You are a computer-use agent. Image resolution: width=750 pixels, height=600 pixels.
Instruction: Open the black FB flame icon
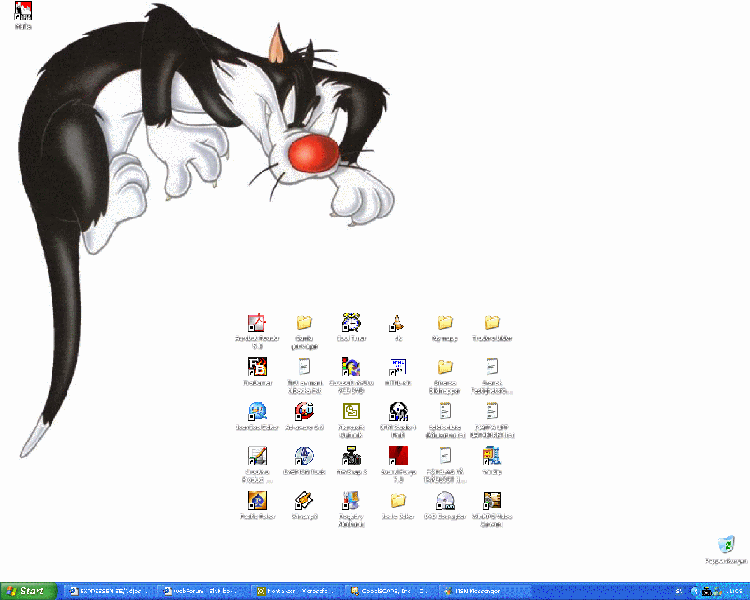tap(257, 367)
